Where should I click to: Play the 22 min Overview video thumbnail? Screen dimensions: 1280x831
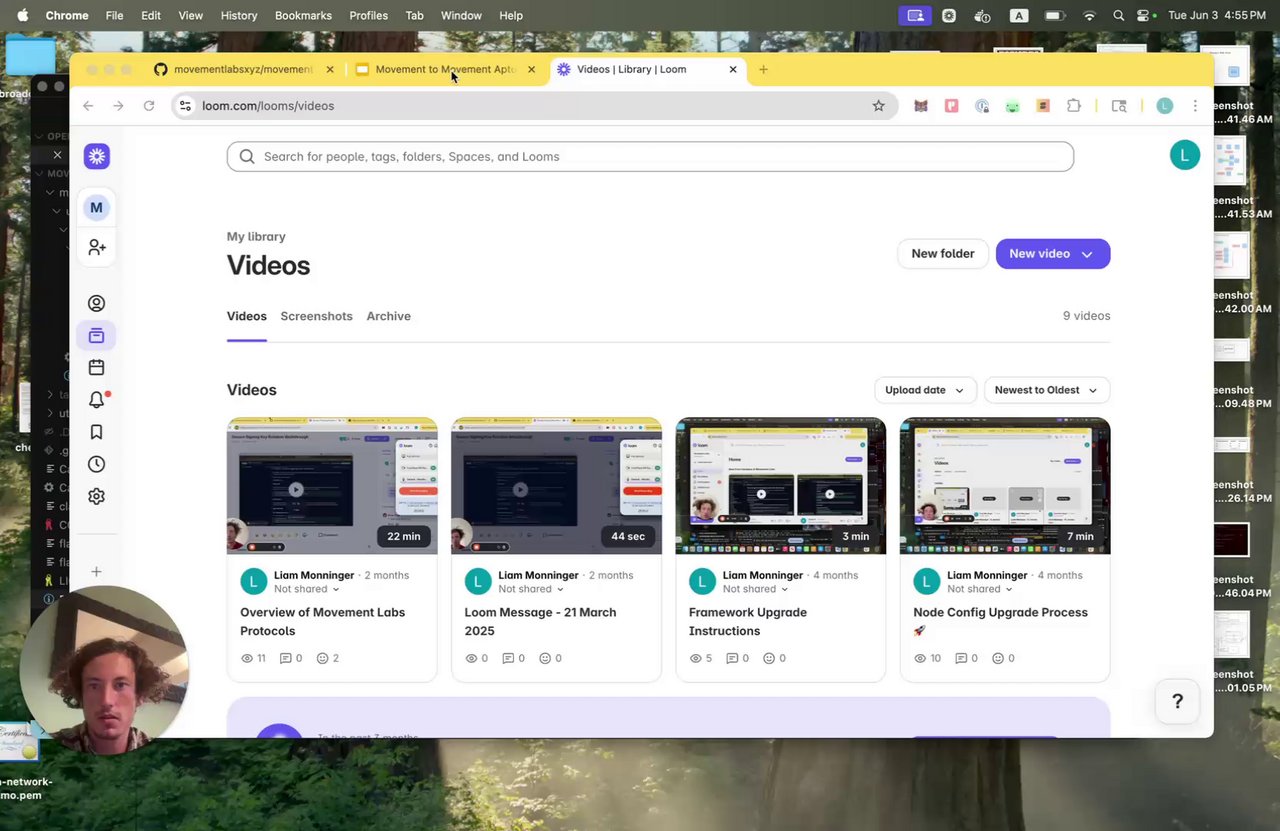point(332,486)
